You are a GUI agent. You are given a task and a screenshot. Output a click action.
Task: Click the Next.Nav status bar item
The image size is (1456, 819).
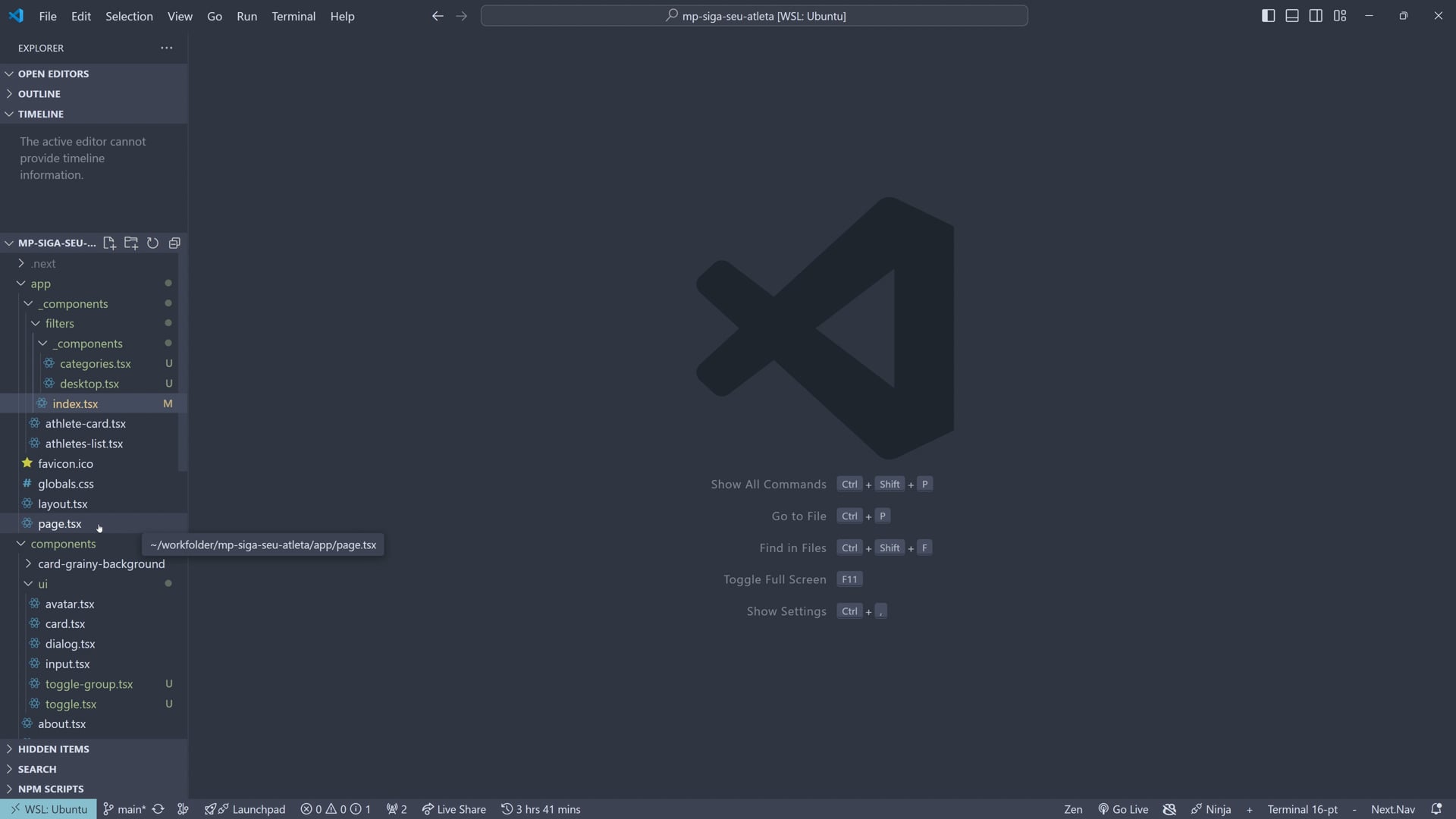[1392, 809]
